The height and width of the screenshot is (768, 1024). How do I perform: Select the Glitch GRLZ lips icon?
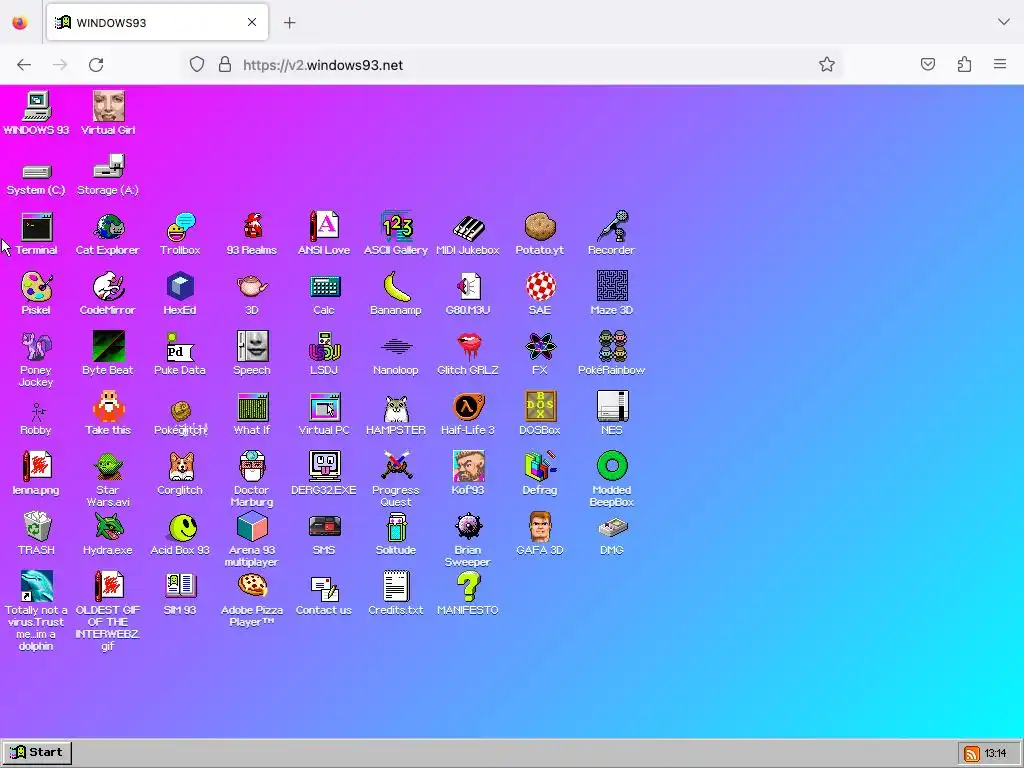469,347
